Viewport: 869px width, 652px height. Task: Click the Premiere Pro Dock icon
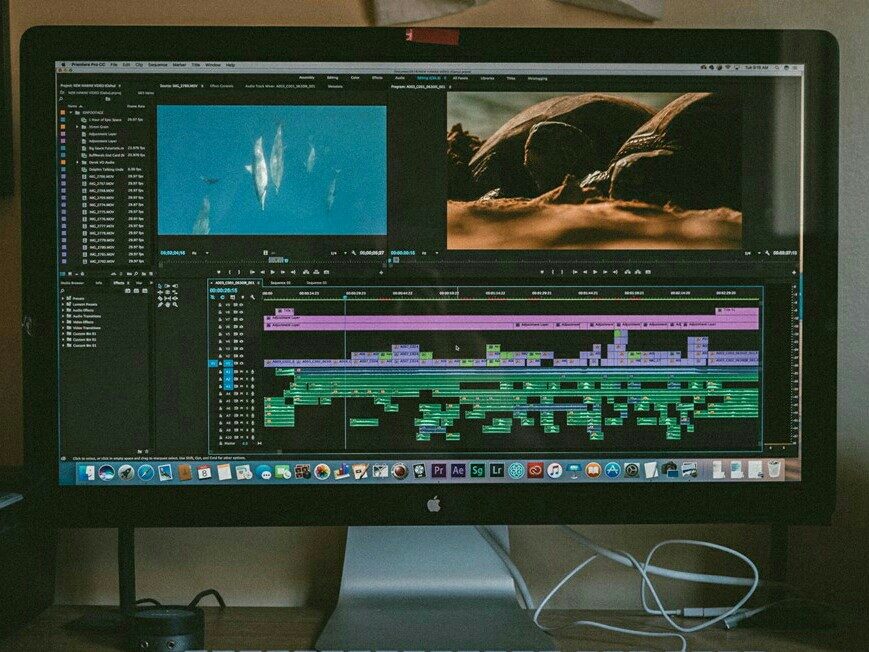pos(439,470)
